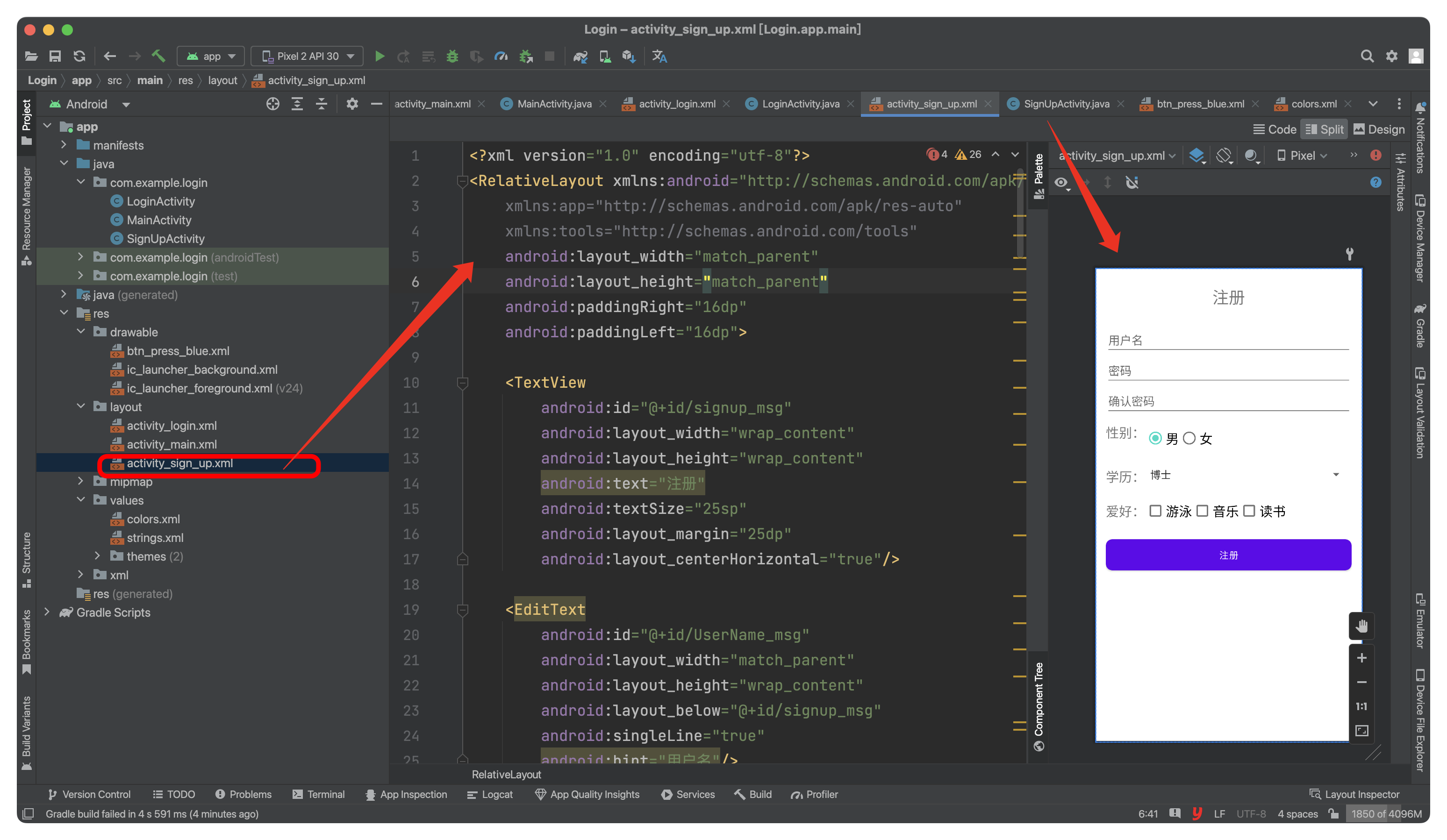Screen dimensions: 1447x840
Task: Open Version Control tool window
Action: 90,794
